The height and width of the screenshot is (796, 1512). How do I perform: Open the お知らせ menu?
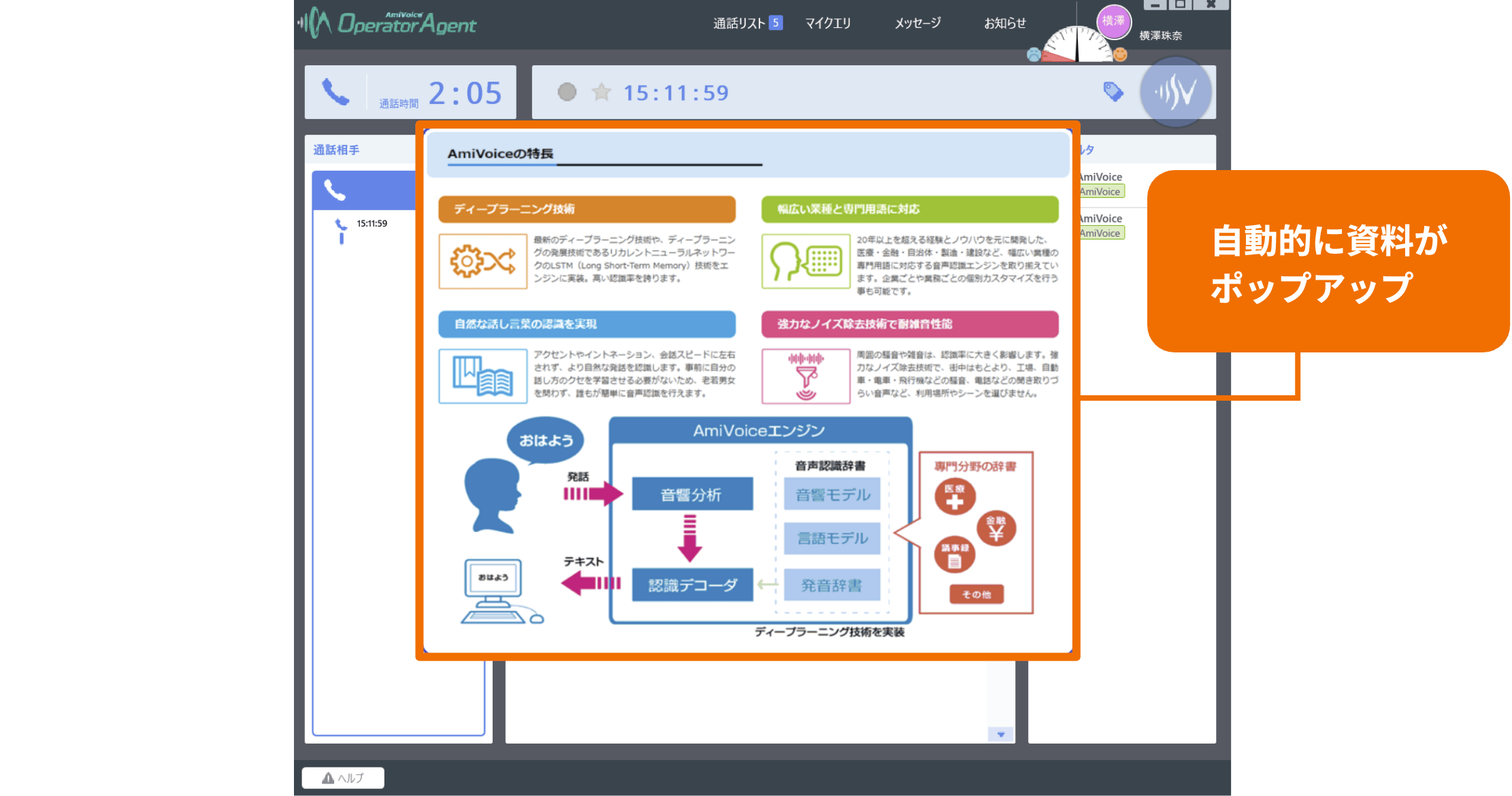[1005, 23]
